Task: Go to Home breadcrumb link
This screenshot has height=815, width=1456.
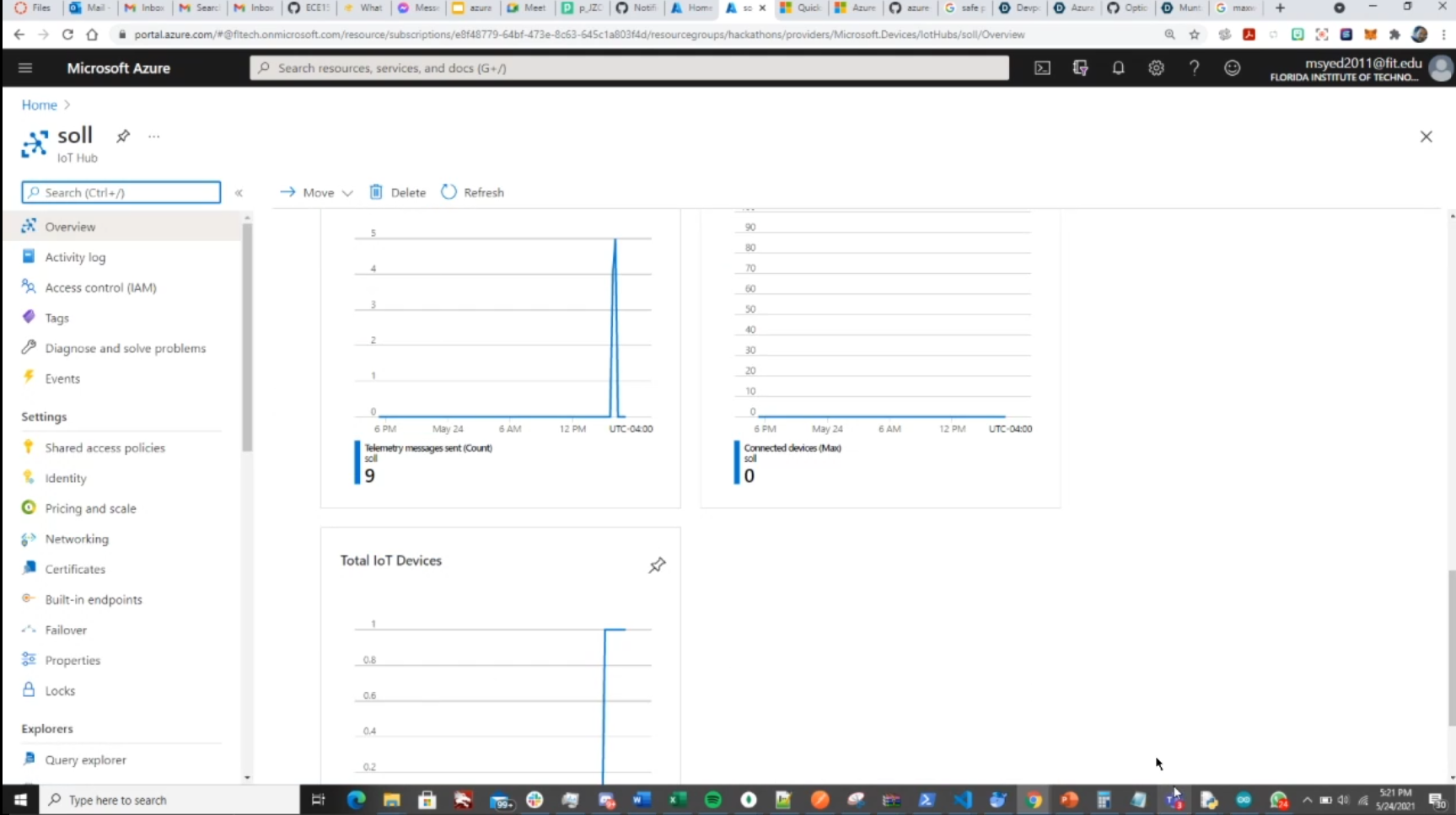Action: tap(40, 105)
